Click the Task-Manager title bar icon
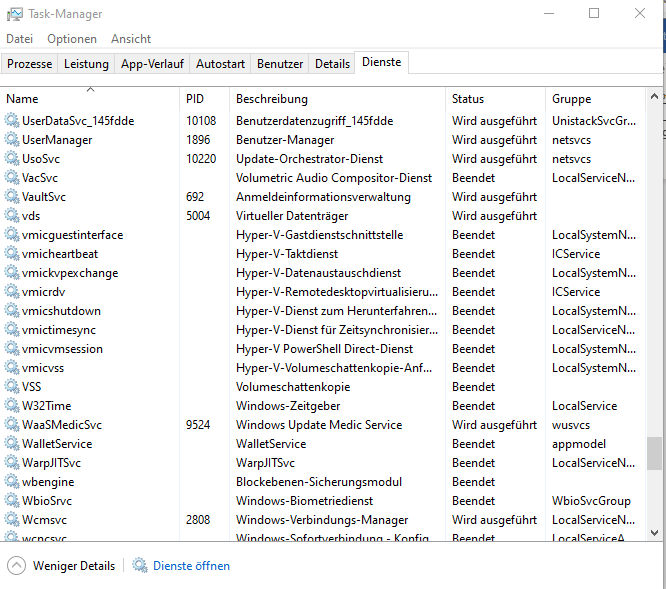Viewport: 666px width, 589px height. (15, 14)
